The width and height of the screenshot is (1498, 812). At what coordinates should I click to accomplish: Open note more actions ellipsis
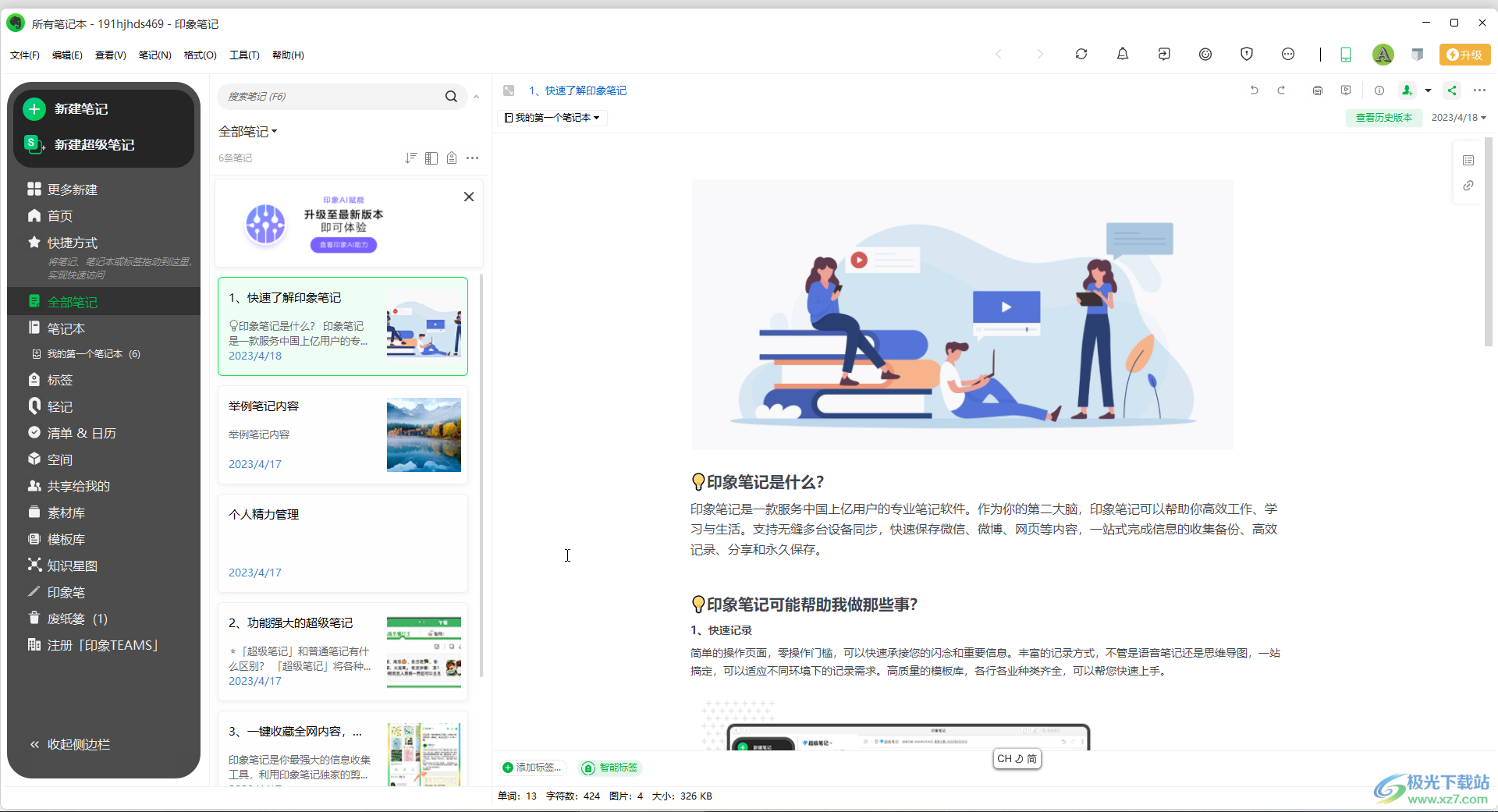1479,90
